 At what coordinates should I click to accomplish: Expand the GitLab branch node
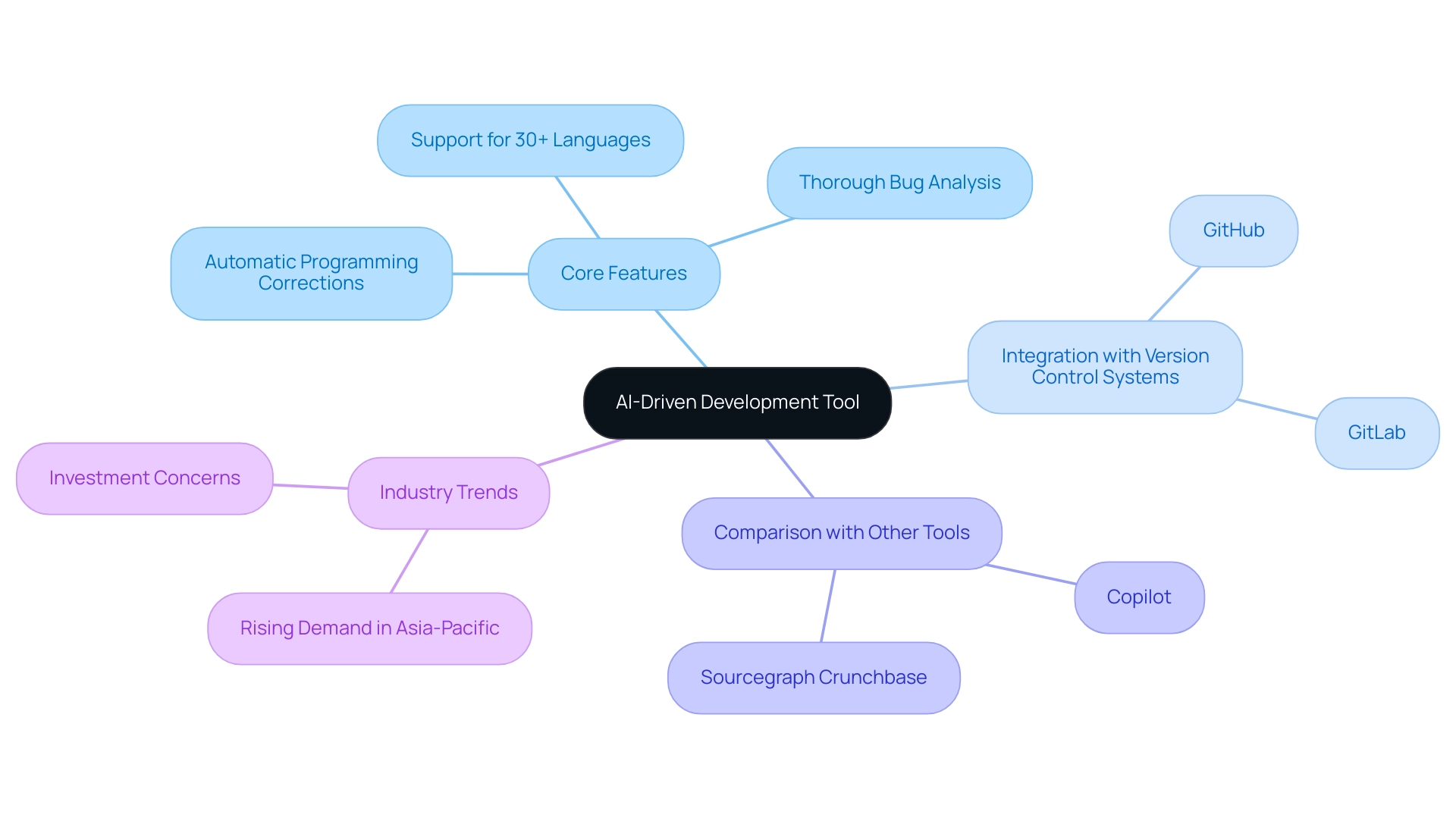1377,430
